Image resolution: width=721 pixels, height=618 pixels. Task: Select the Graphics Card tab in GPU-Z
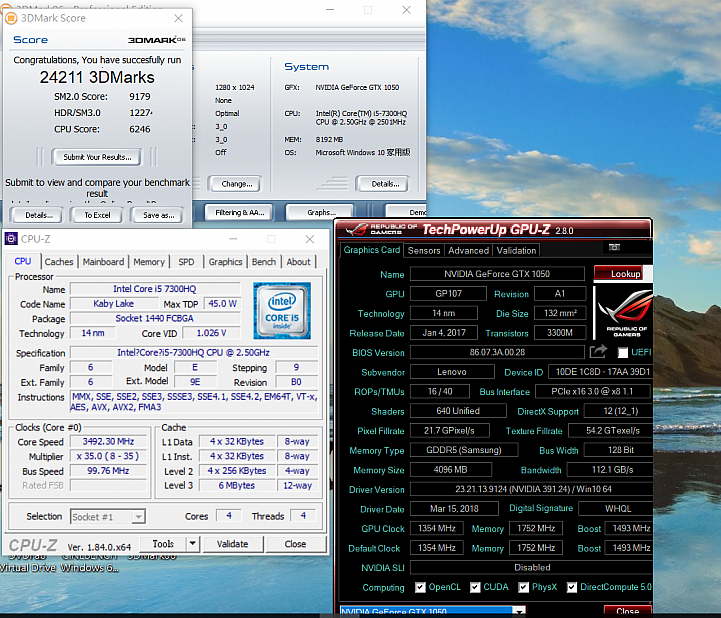tap(372, 250)
